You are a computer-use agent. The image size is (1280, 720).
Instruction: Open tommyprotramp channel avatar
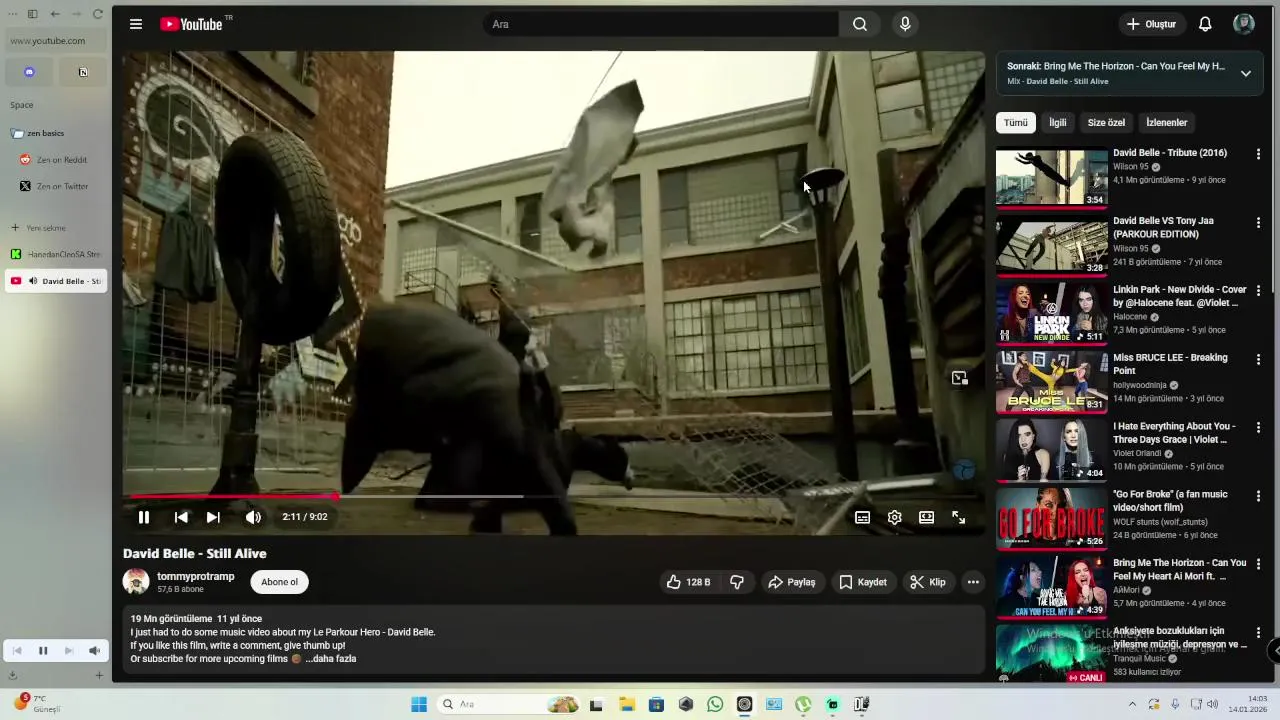[x=136, y=581]
